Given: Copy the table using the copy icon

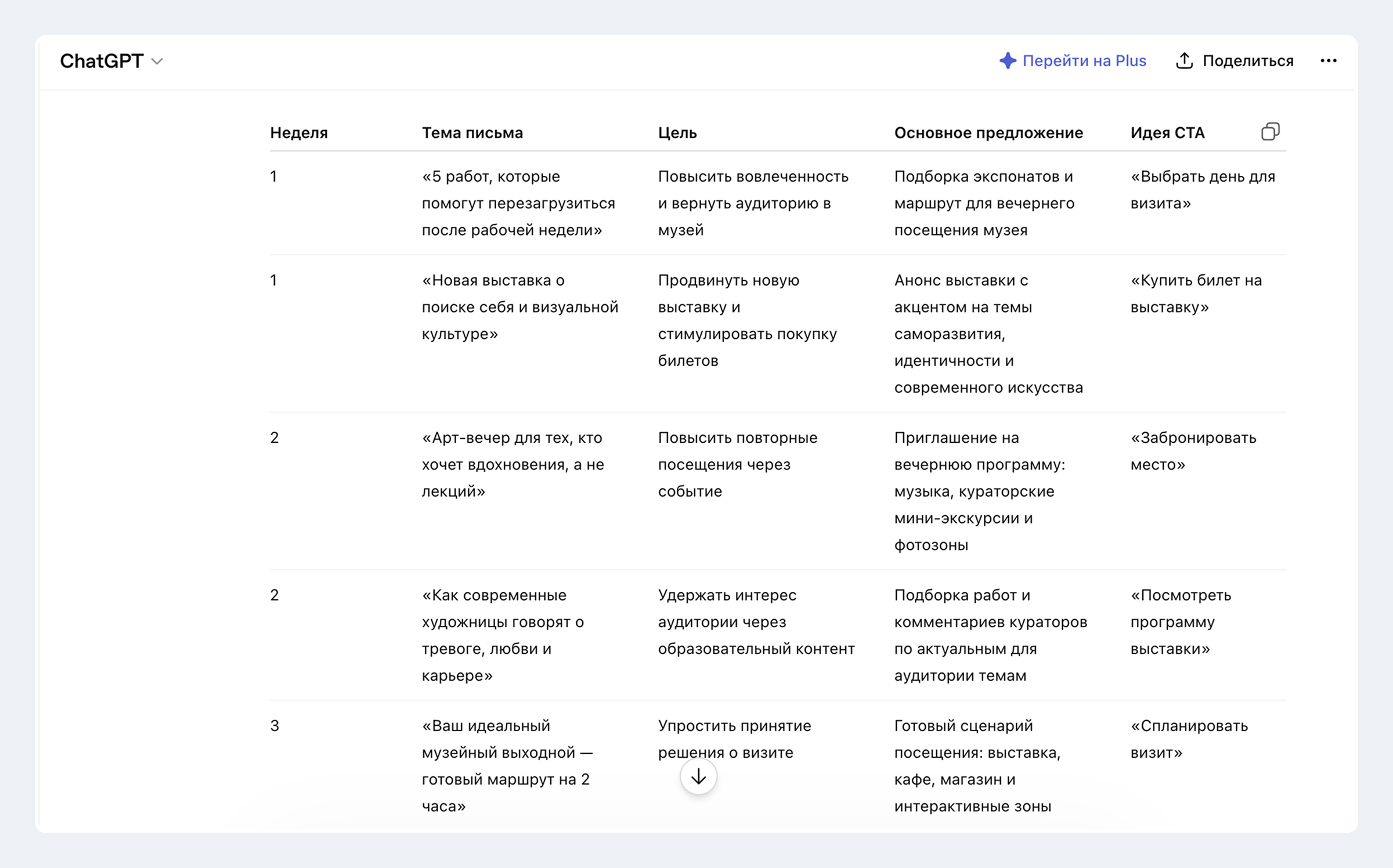Looking at the screenshot, I should (1270, 132).
